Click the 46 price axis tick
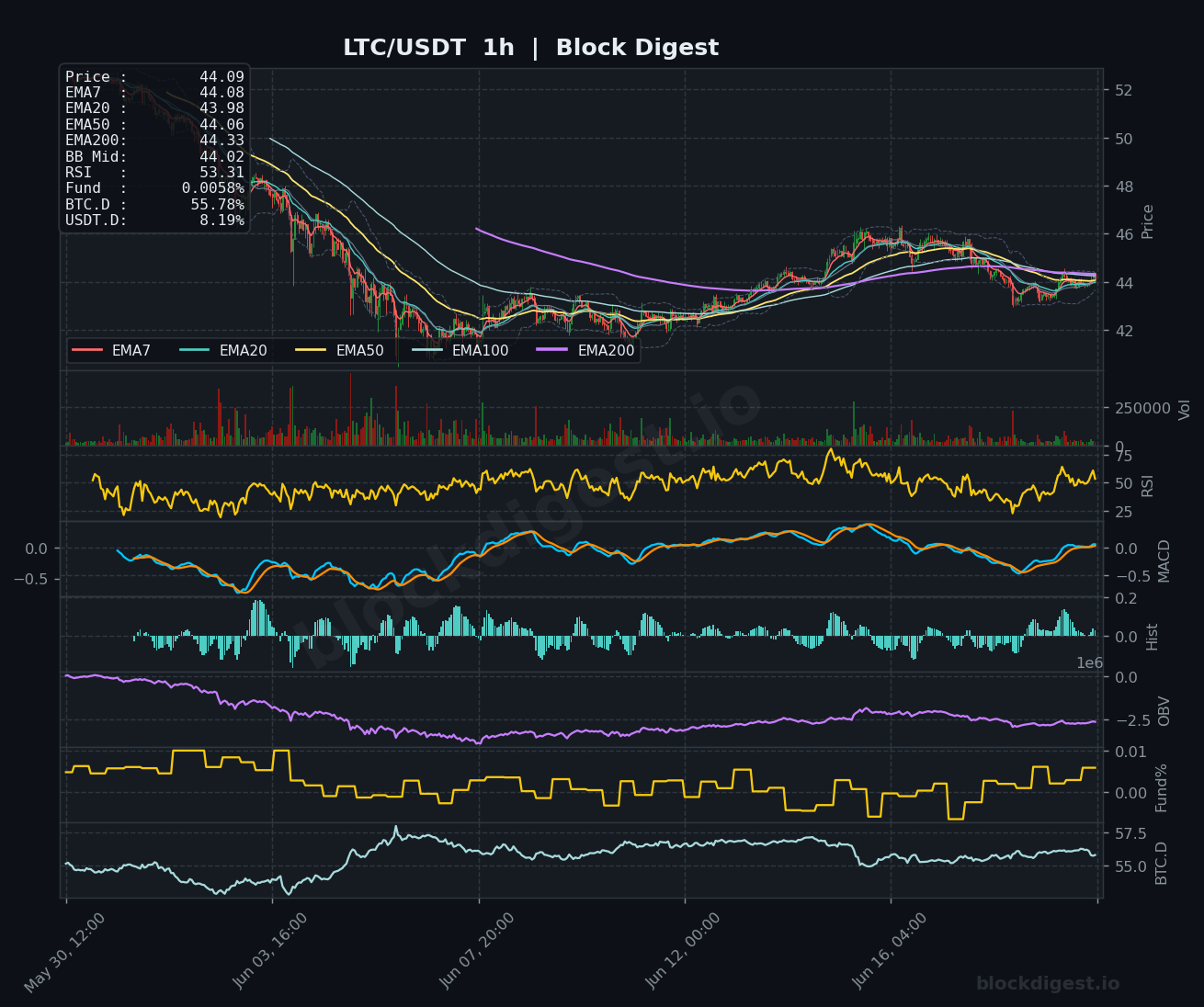This screenshot has height=1007, width=1204. pyautogui.click(x=1123, y=234)
